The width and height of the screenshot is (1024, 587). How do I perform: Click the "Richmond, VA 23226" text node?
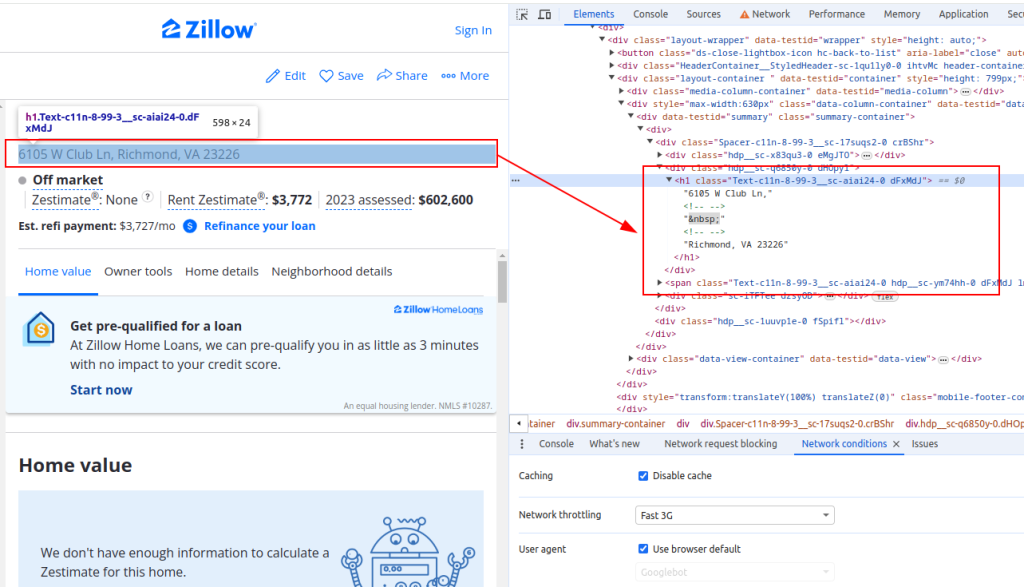736,244
